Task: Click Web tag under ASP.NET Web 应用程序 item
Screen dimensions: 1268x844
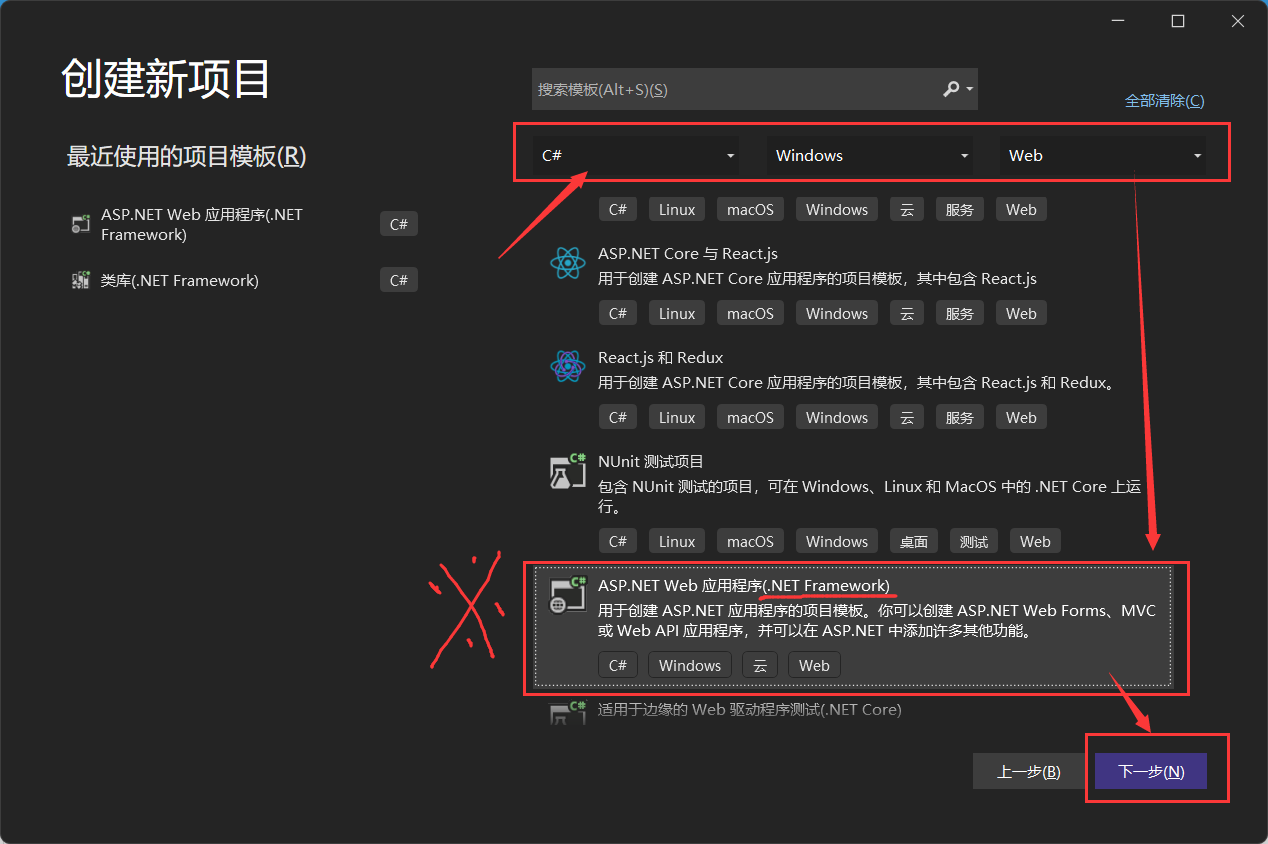Action: point(814,665)
